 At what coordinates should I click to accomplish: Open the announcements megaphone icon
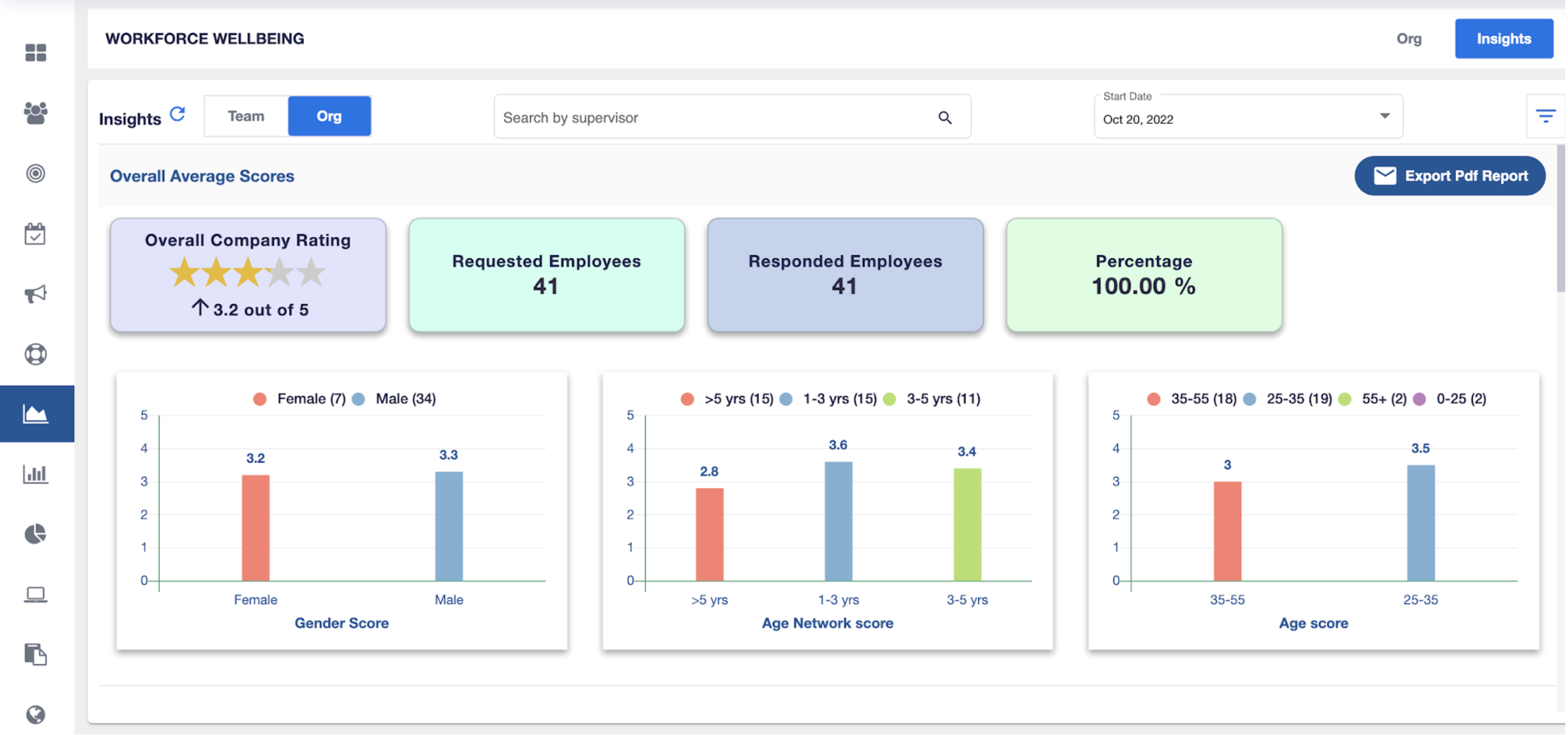[x=36, y=293]
